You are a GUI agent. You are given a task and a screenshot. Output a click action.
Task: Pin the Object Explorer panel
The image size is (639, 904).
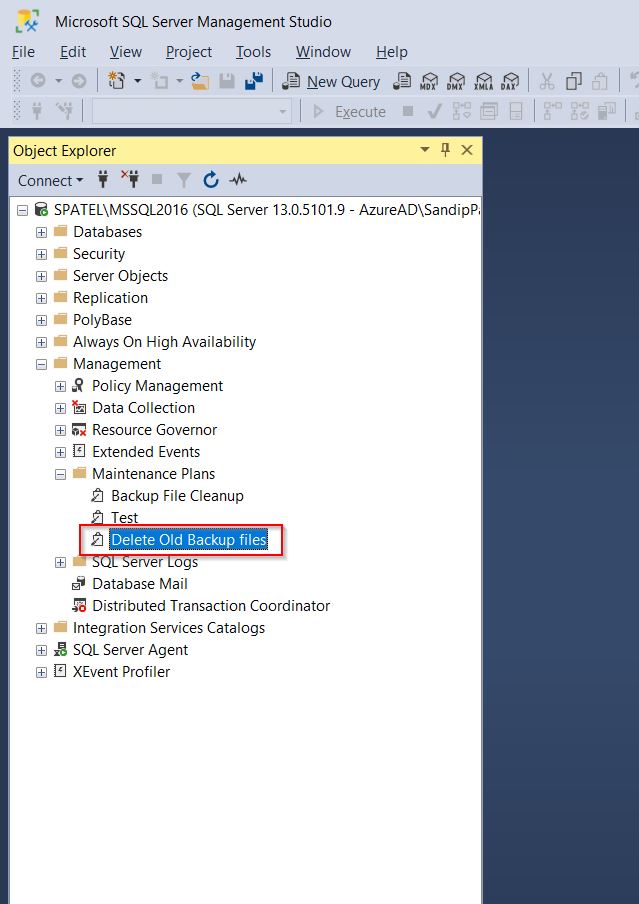(445, 150)
